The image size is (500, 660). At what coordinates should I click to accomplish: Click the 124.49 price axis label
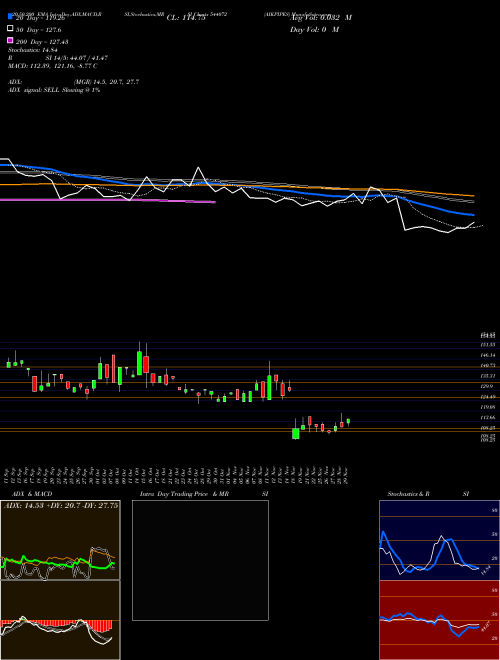point(488,397)
